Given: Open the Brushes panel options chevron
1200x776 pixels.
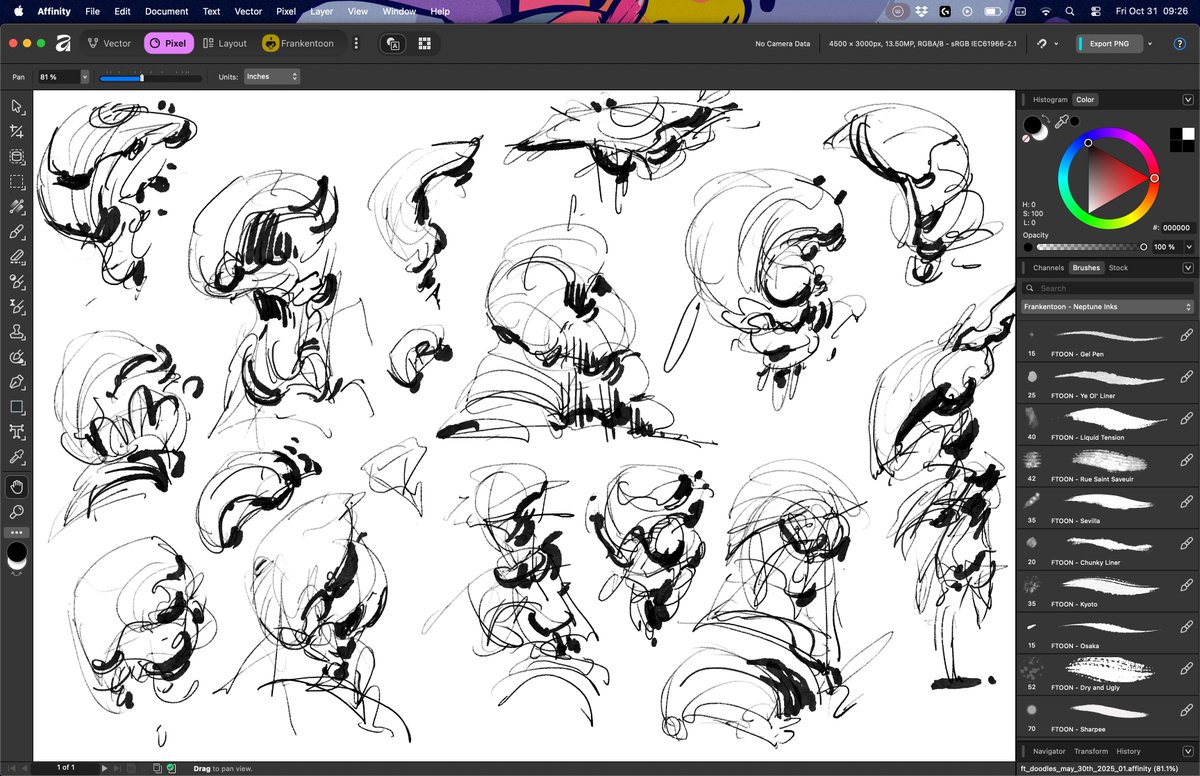Looking at the screenshot, I should tap(1188, 268).
